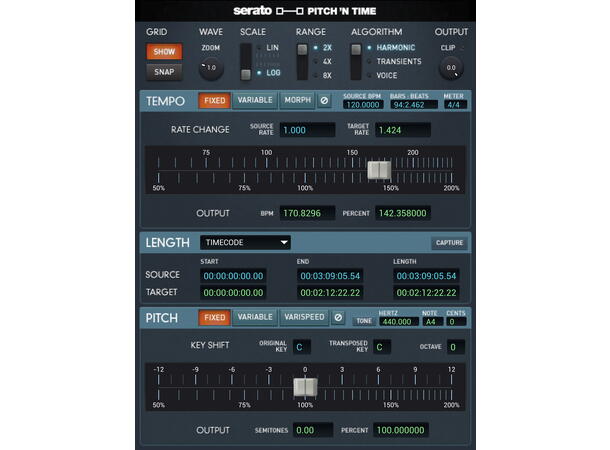
Task: Click the SOURCE RATE field 1.000
Action: coord(307,130)
